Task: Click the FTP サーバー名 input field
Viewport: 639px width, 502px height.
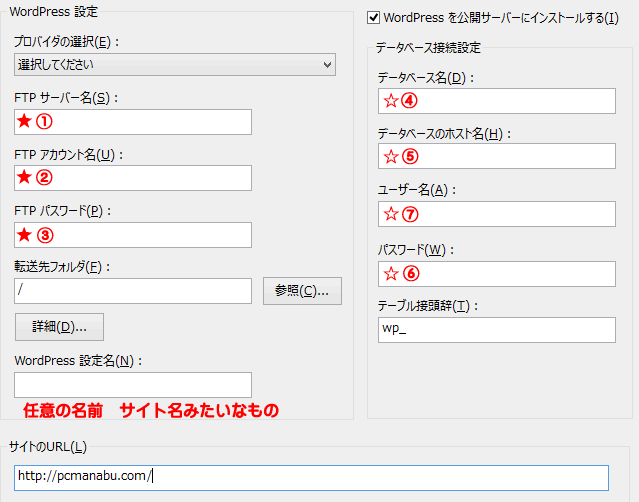Action: coord(133,122)
